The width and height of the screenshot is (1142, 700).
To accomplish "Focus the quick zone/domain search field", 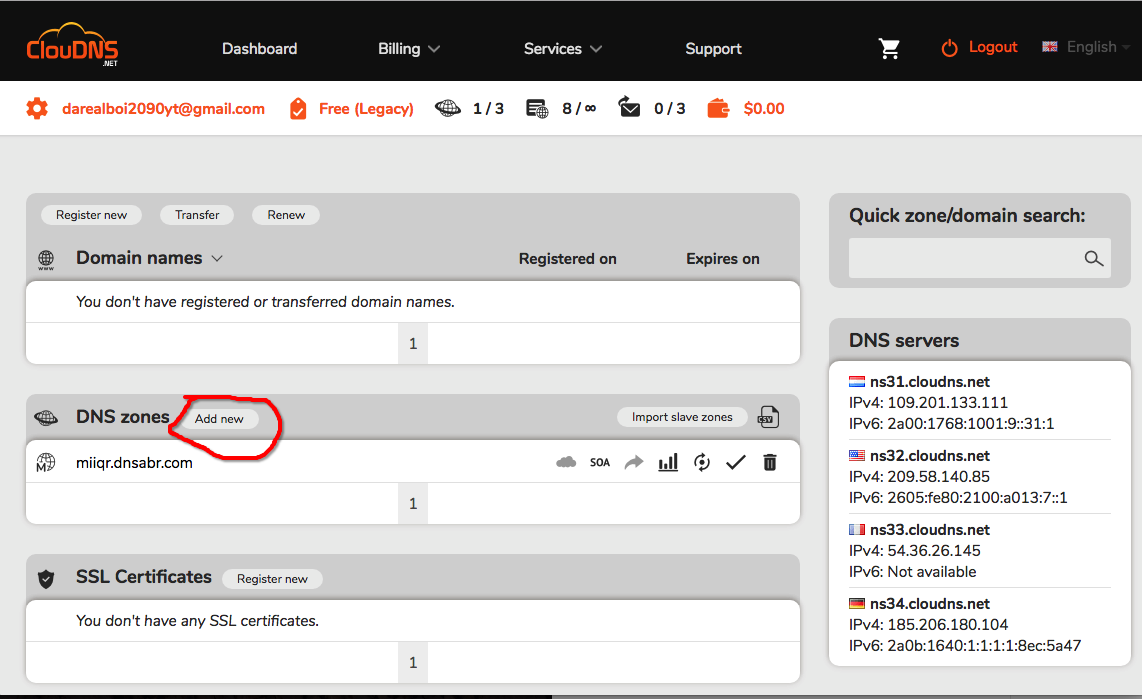I will (x=964, y=258).
